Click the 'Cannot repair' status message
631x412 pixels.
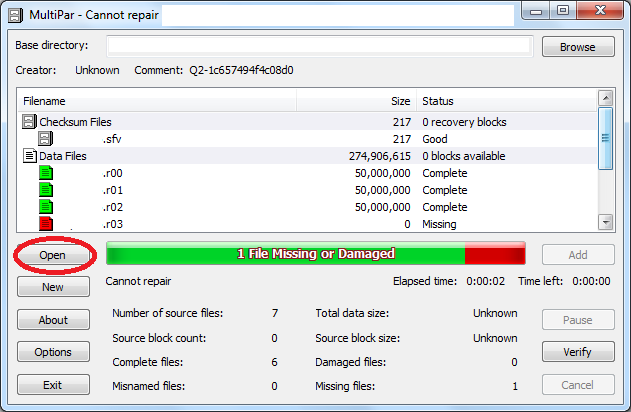click(x=138, y=281)
